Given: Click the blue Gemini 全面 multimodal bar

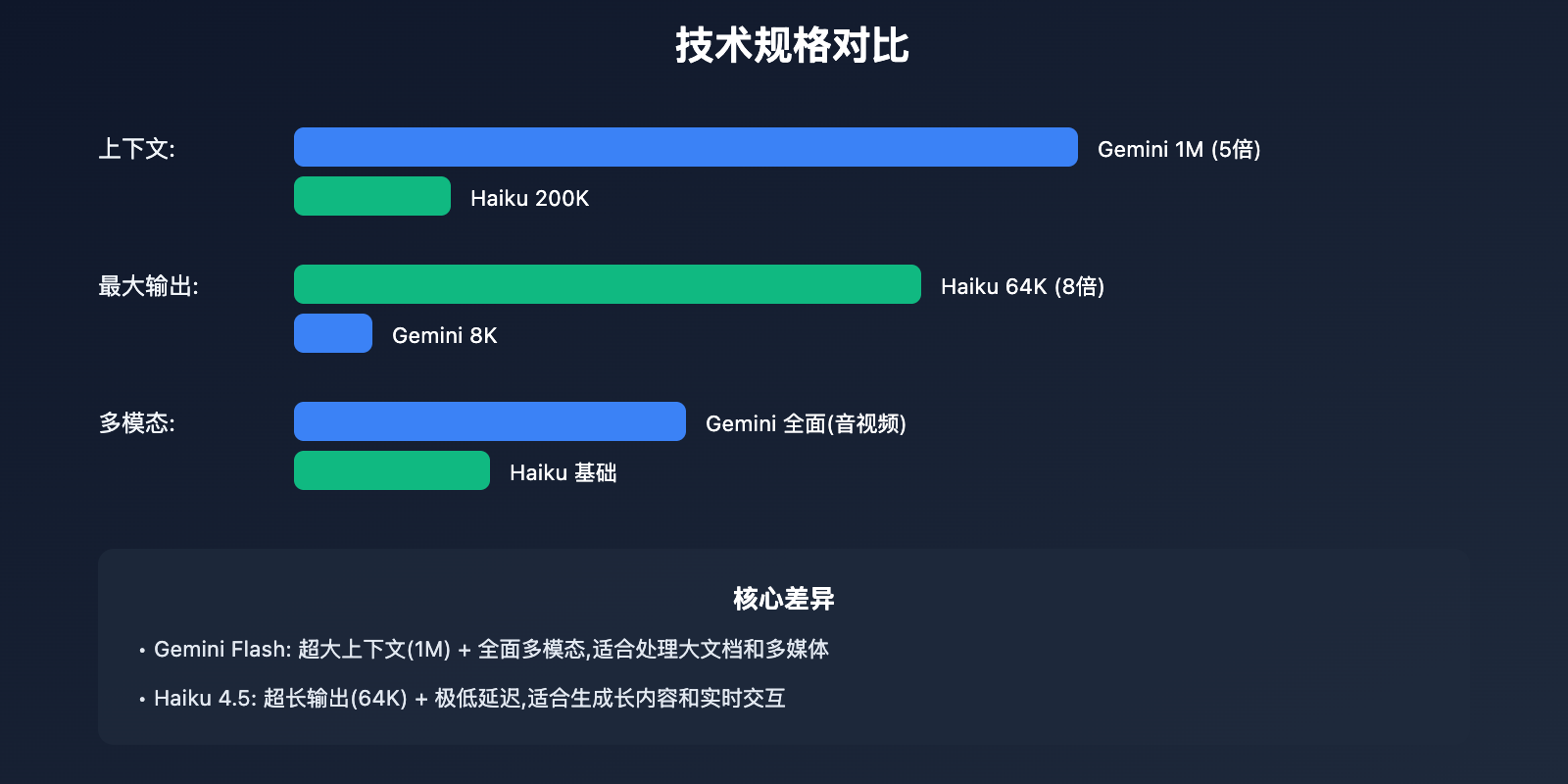Looking at the screenshot, I should click(489, 421).
